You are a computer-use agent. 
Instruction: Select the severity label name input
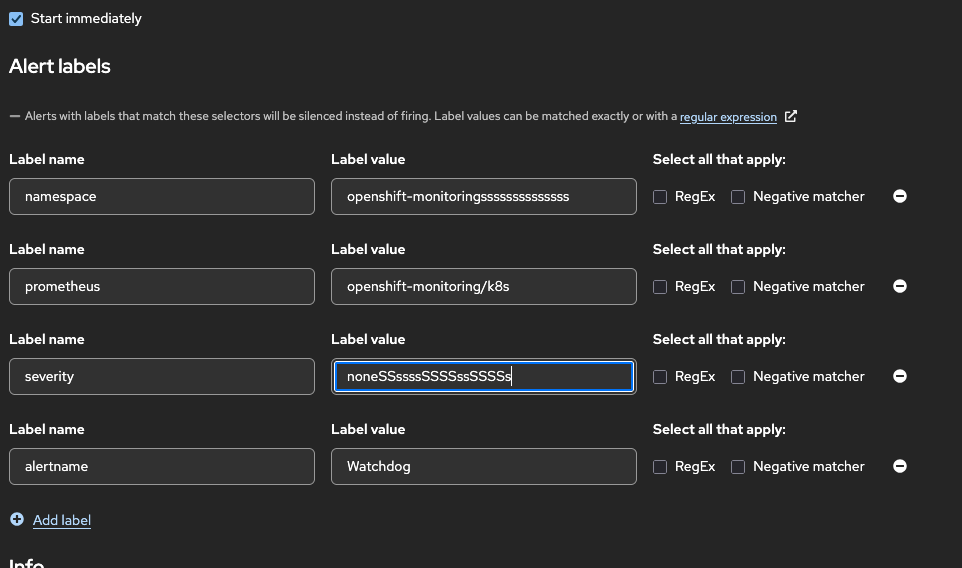tap(162, 377)
